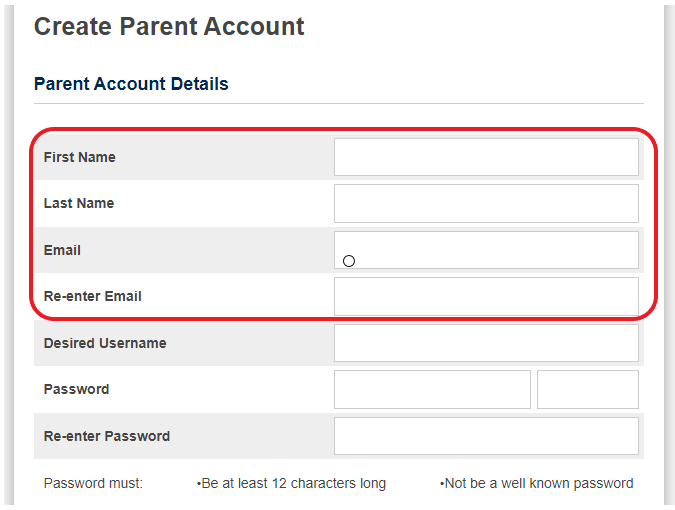Click the Create Parent Account heading
675x510 pixels.
coord(169,27)
